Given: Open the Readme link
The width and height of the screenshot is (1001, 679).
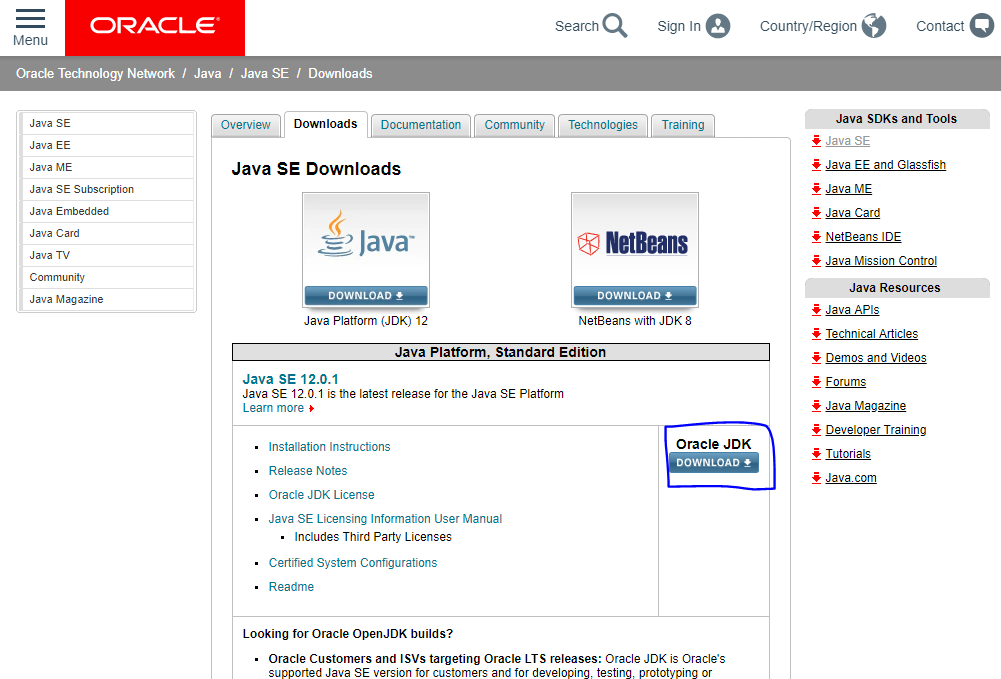Looking at the screenshot, I should tap(291, 586).
